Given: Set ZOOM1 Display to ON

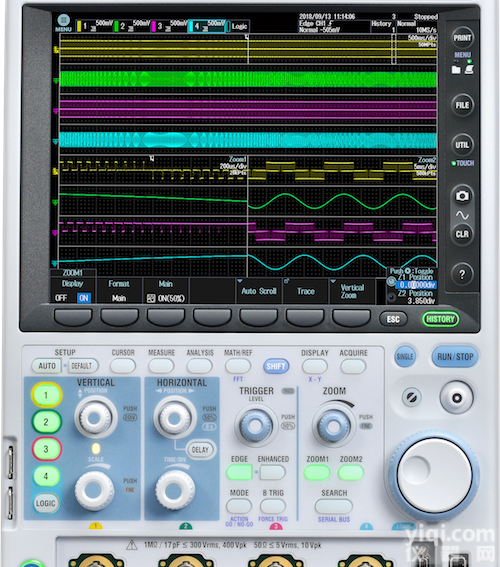Looking at the screenshot, I should tap(84, 298).
